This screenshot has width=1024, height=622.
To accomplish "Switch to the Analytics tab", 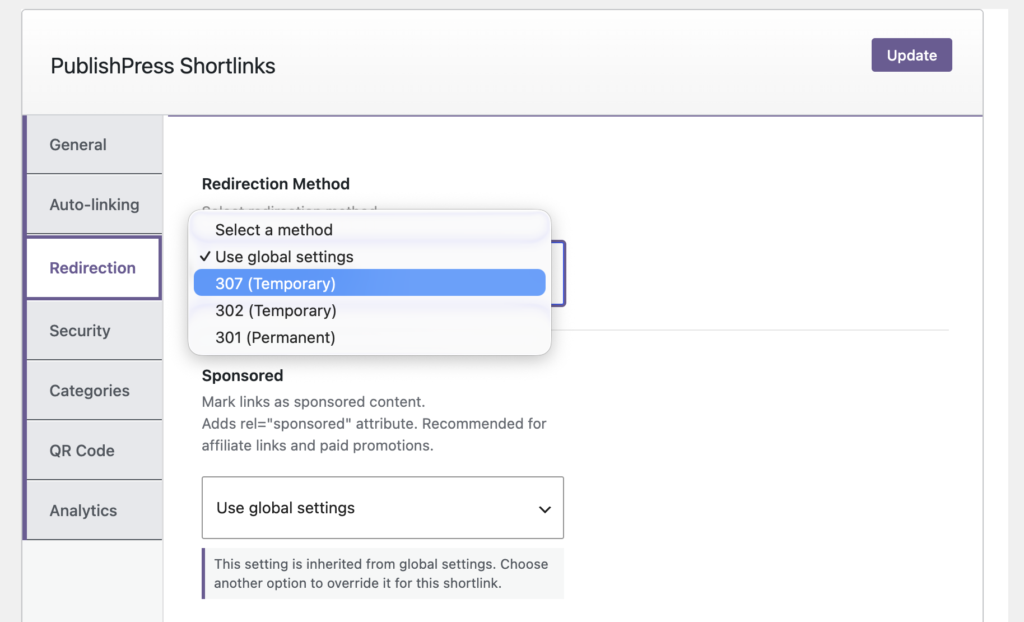I will click(x=94, y=510).
